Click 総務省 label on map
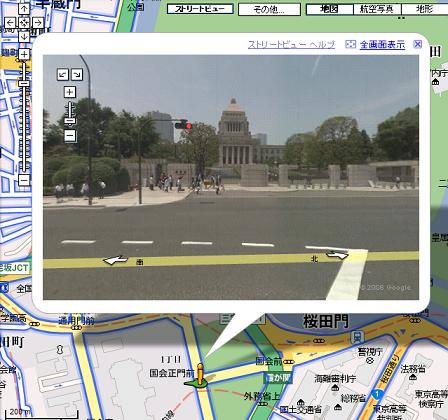Screen dimensions: 448x420 [353, 398]
